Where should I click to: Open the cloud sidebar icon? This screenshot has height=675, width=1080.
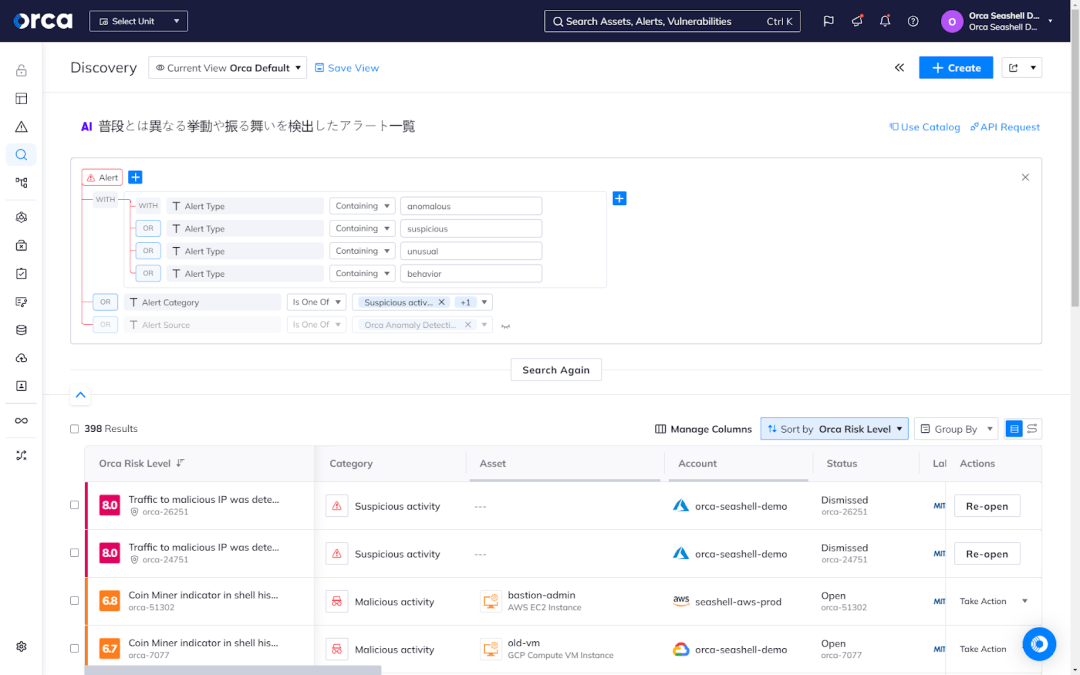click(21, 358)
